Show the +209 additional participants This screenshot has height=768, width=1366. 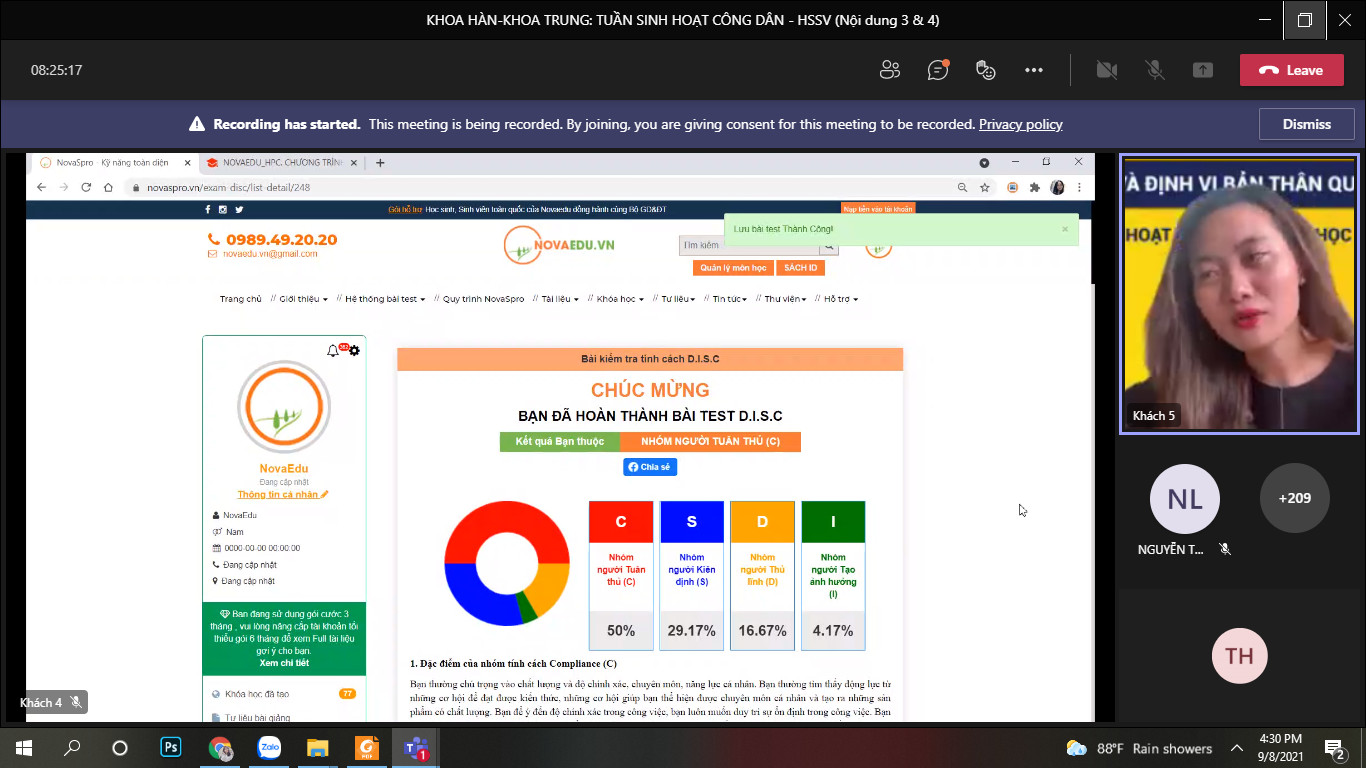point(1294,498)
